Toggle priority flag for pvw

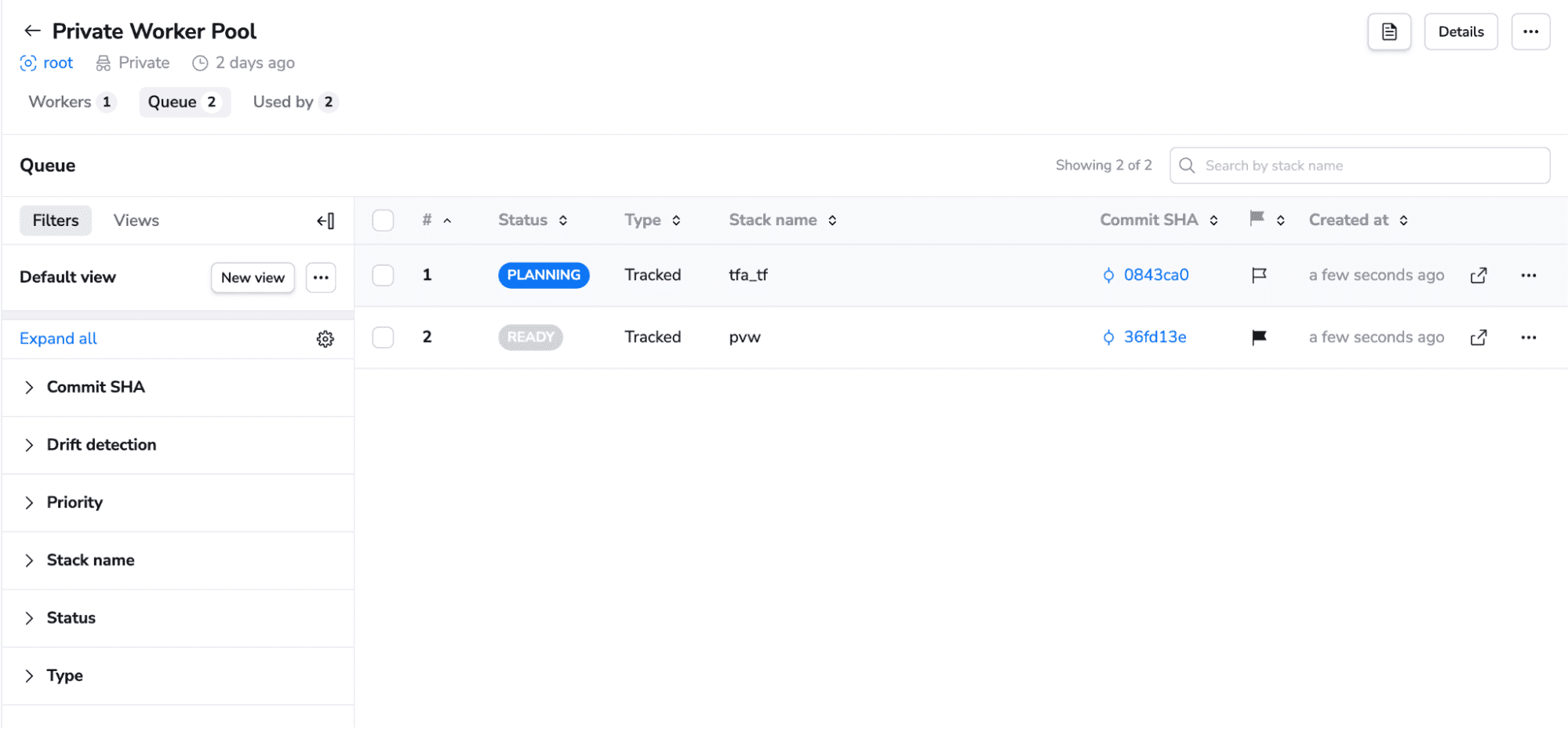(x=1259, y=337)
